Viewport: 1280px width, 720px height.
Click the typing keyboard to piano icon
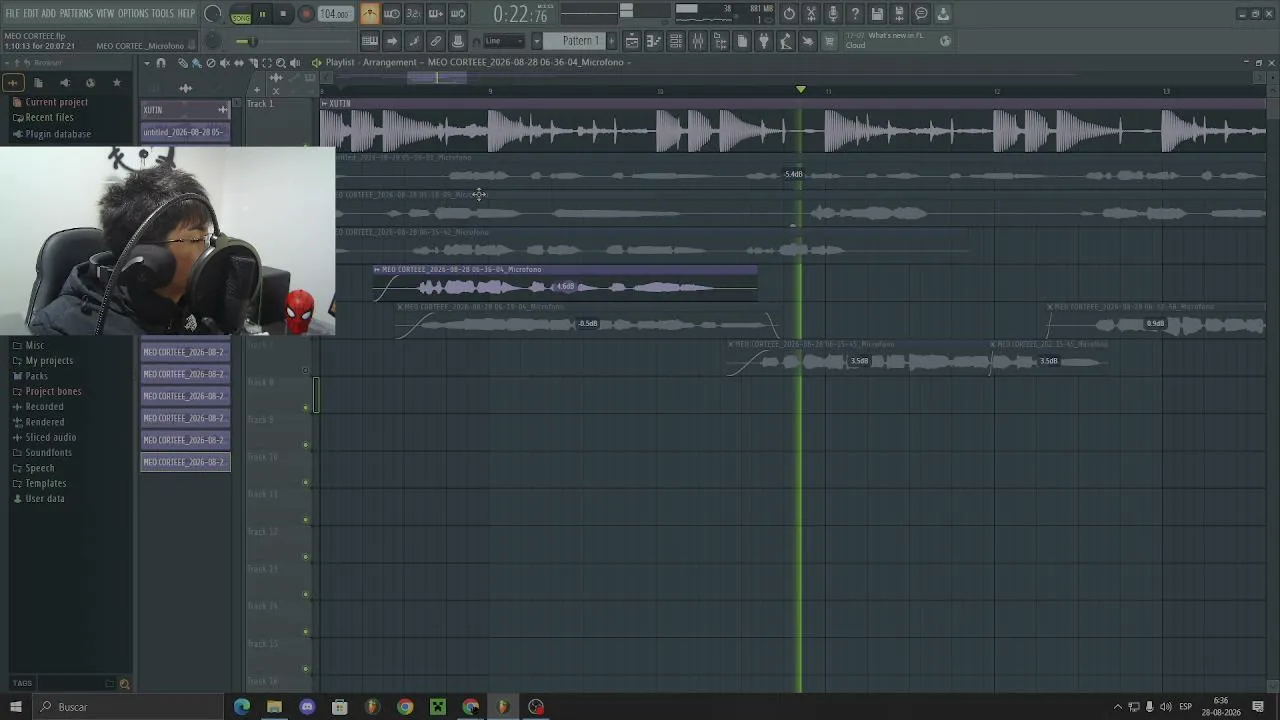tap(369, 41)
